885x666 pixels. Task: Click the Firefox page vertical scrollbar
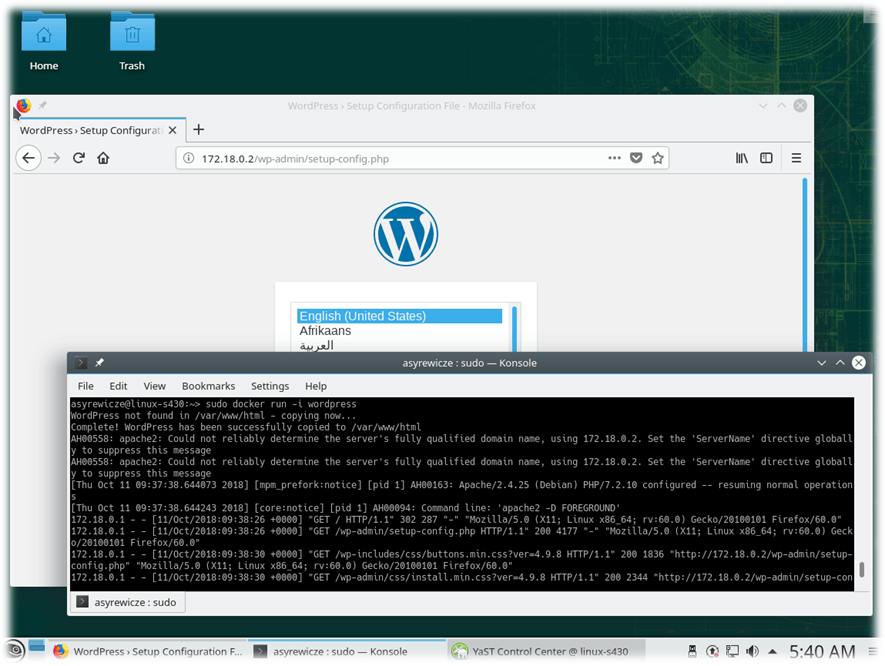tap(804, 265)
